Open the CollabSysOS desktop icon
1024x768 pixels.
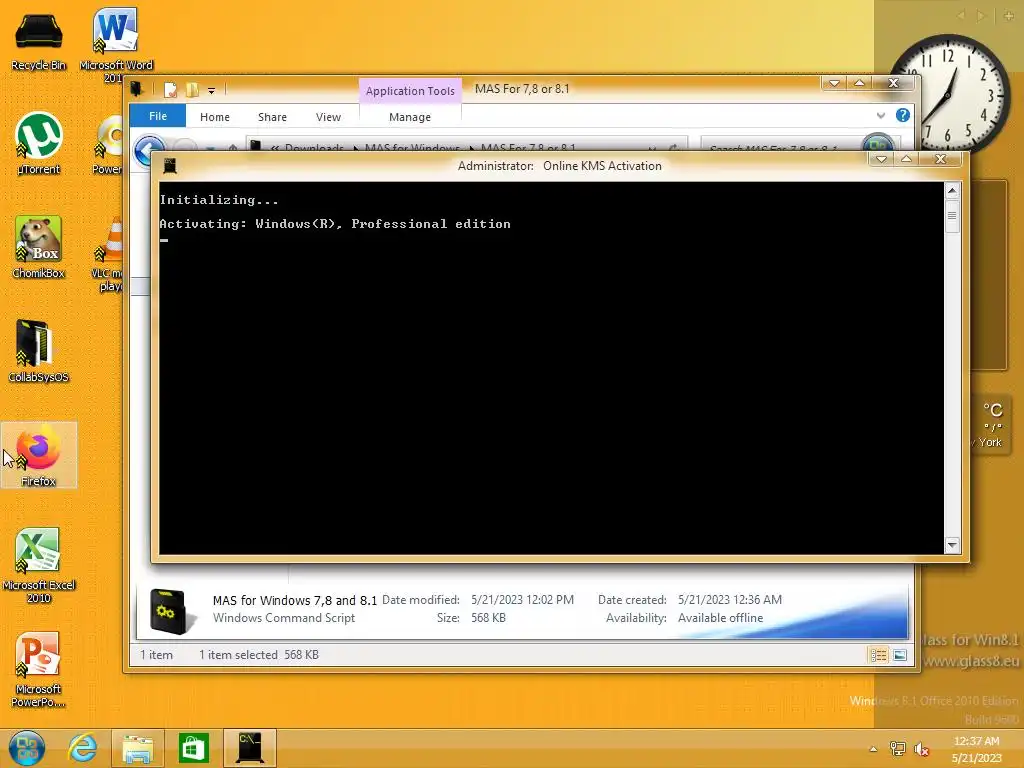pos(39,351)
